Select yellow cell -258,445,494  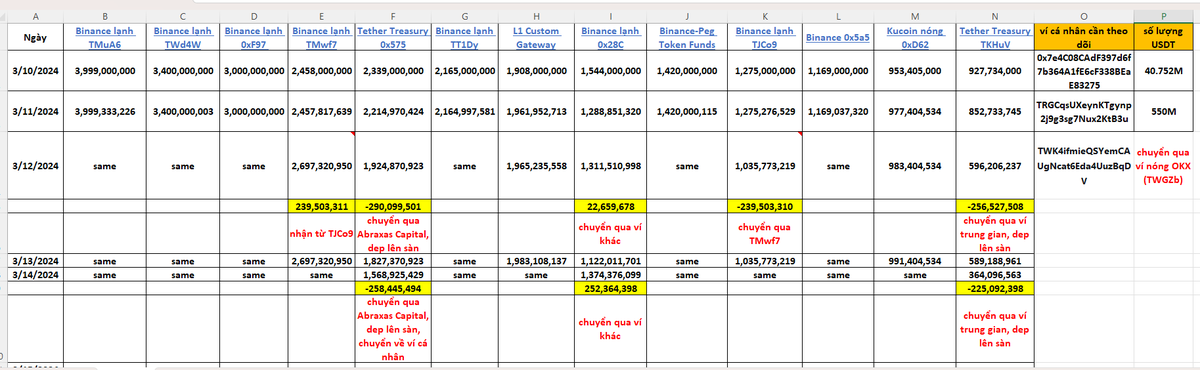click(x=392, y=287)
